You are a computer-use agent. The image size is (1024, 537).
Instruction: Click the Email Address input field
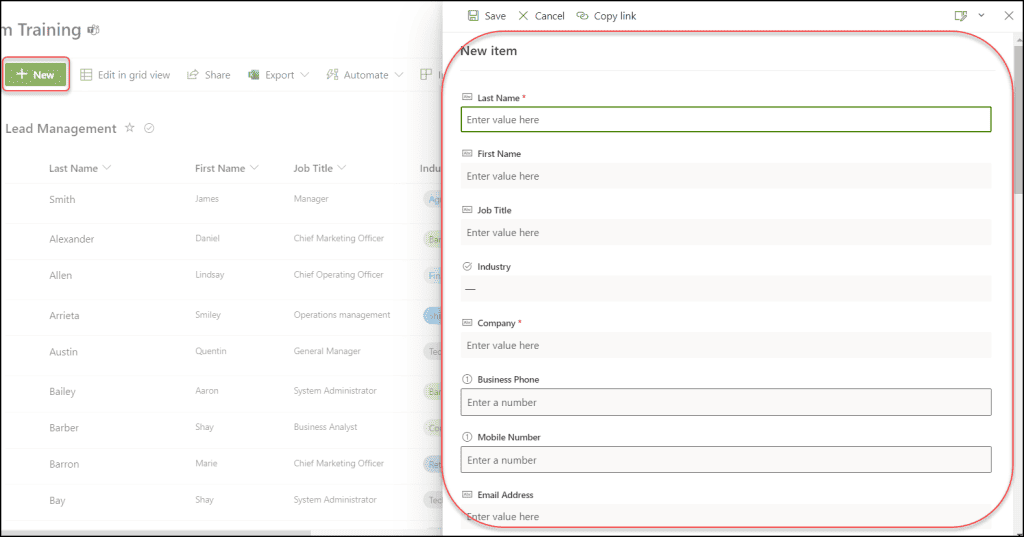(x=726, y=516)
